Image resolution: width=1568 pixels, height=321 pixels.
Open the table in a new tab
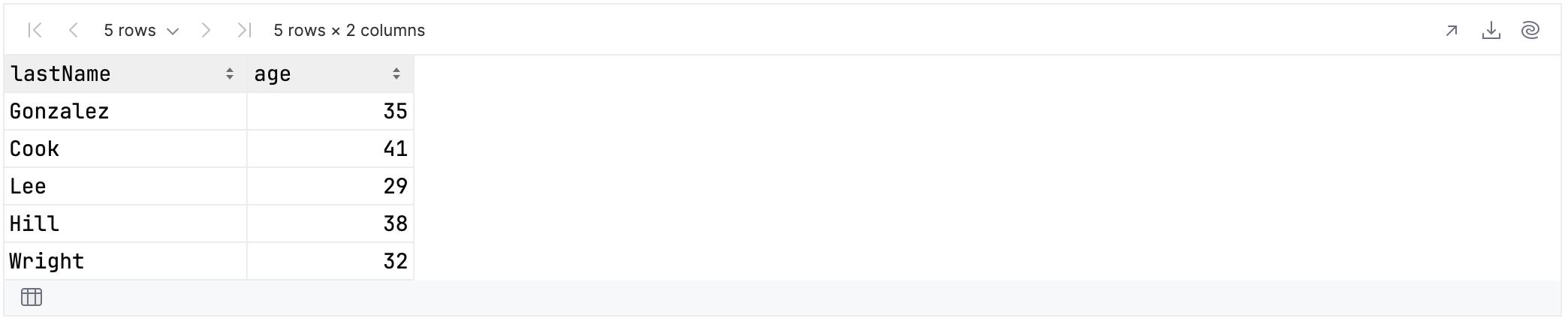pos(1452,31)
